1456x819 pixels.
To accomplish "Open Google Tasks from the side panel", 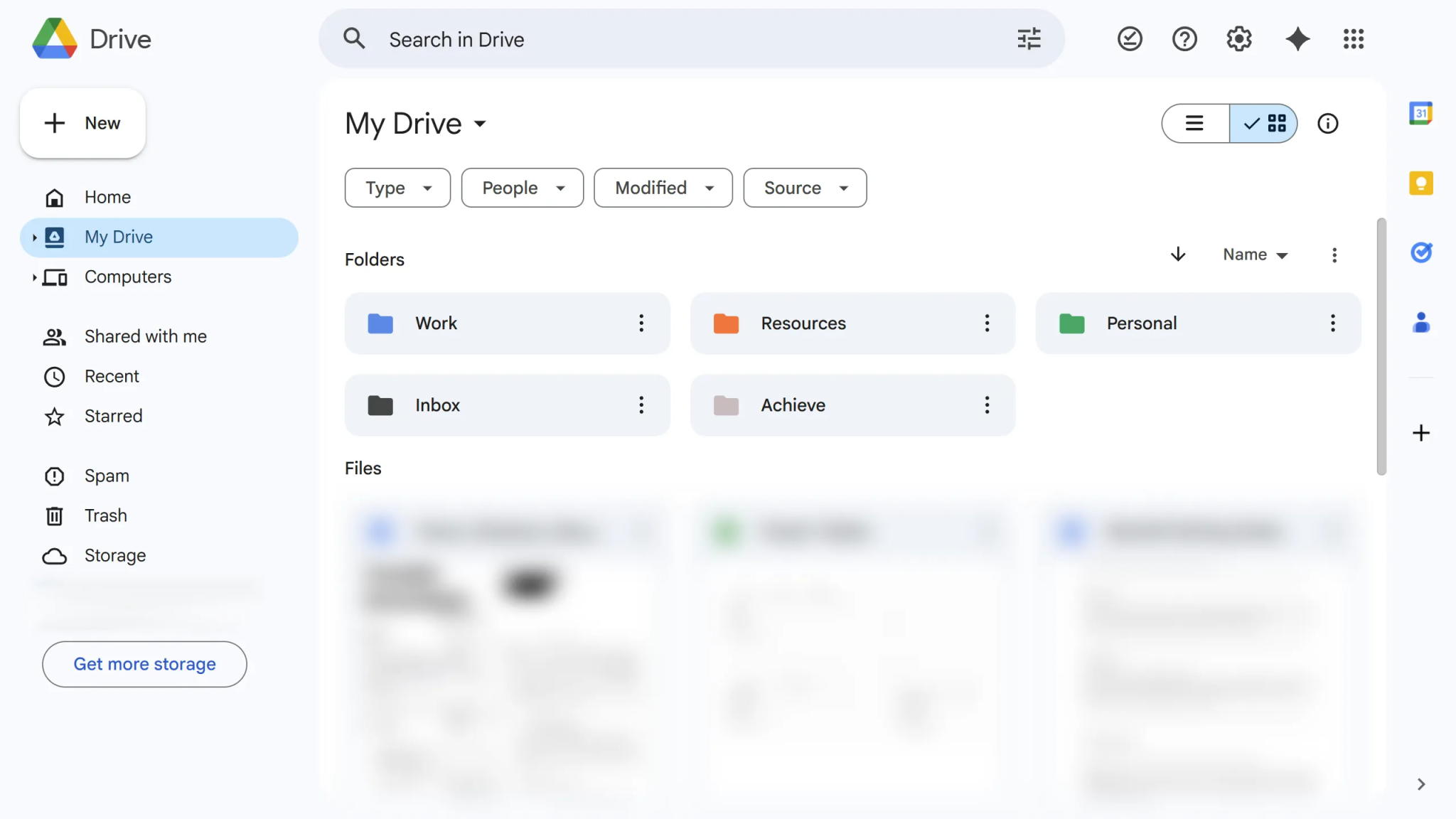I will click(x=1421, y=252).
